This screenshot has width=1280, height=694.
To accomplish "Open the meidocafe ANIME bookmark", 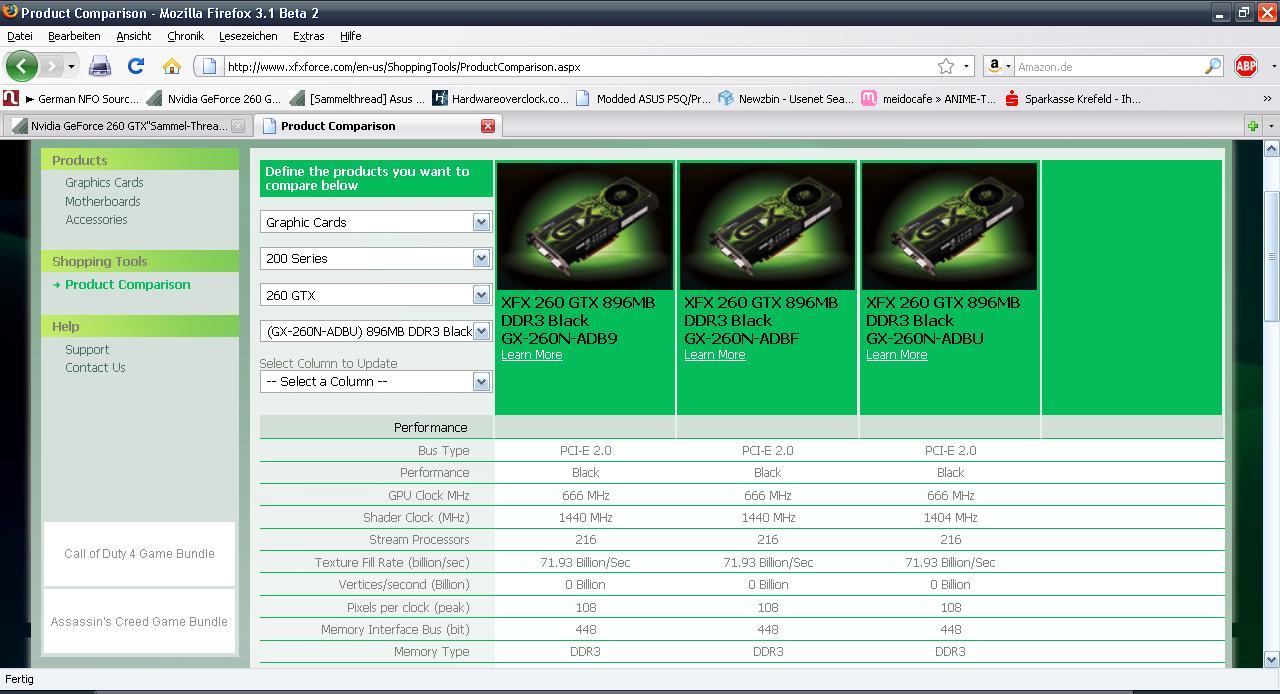I will 929,98.
